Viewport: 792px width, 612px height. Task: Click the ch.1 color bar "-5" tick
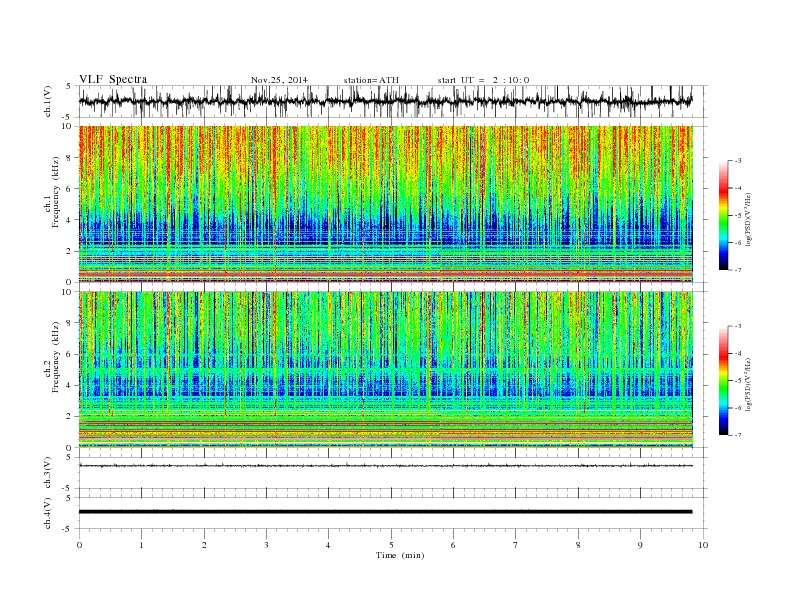(738, 215)
